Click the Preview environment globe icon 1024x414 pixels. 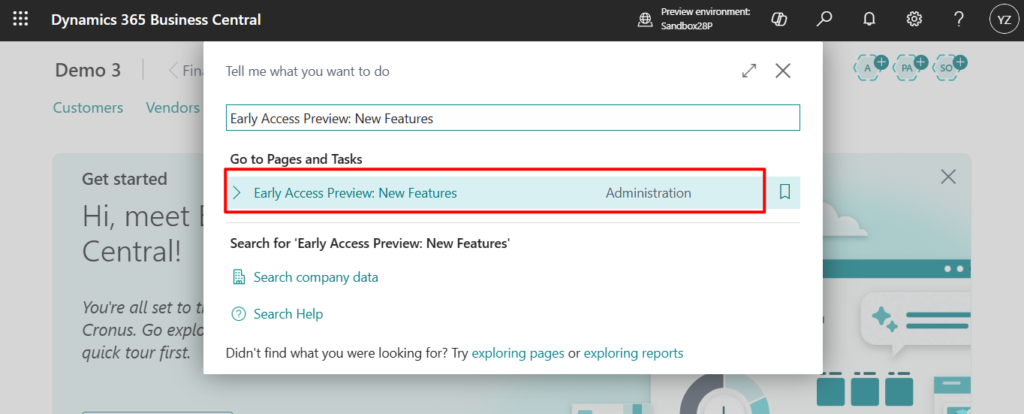point(646,20)
